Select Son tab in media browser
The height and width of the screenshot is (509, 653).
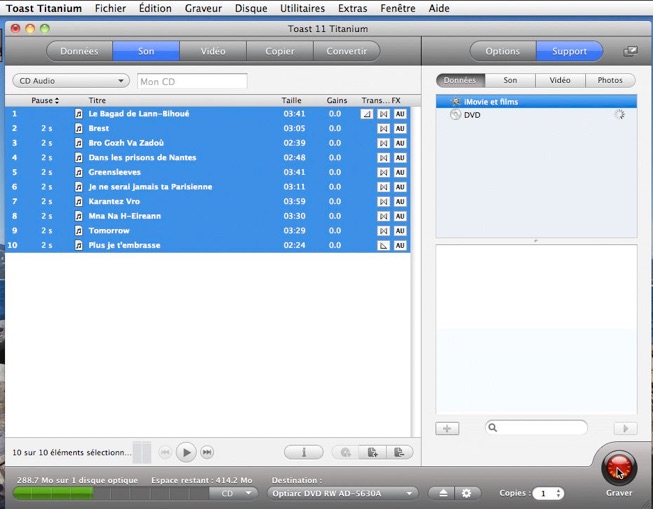pyautogui.click(x=510, y=80)
